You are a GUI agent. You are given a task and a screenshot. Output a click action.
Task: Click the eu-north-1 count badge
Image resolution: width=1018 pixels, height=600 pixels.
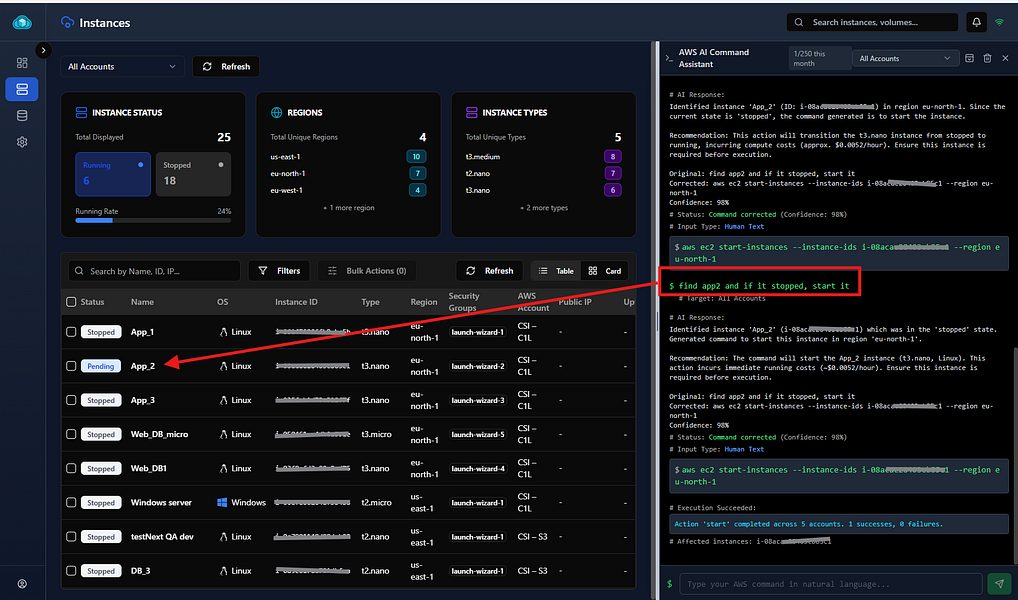[417, 173]
